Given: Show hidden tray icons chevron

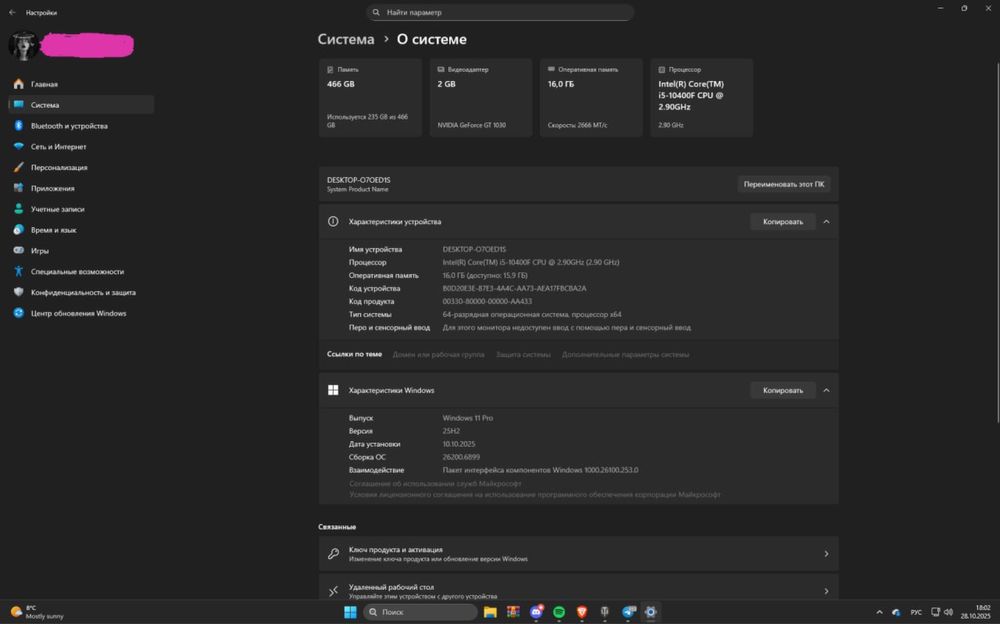Looking at the screenshot, I should pos(879,612).
